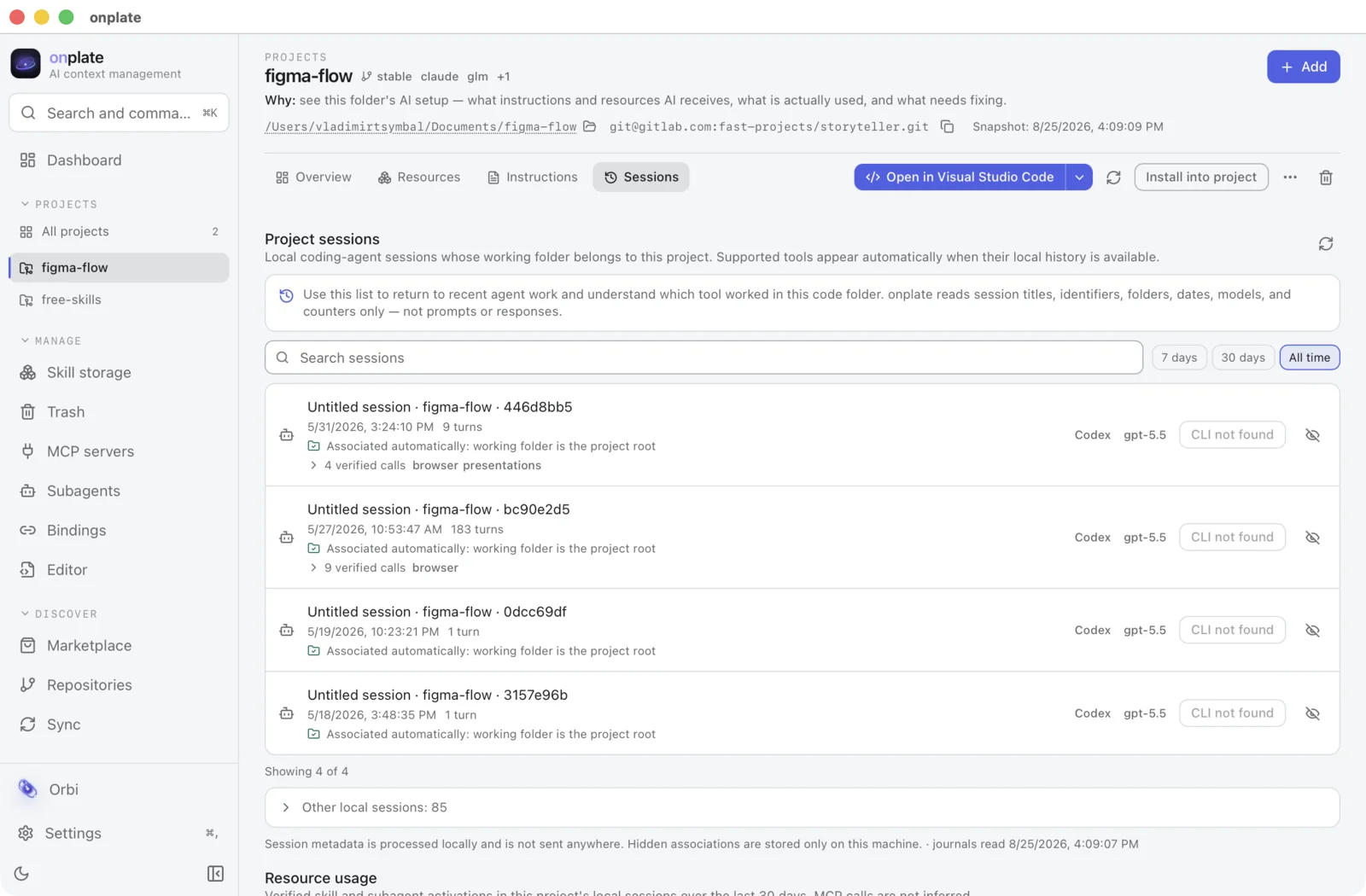Select the Sessions tab
1366x896 pixels.
pos(641,177)
